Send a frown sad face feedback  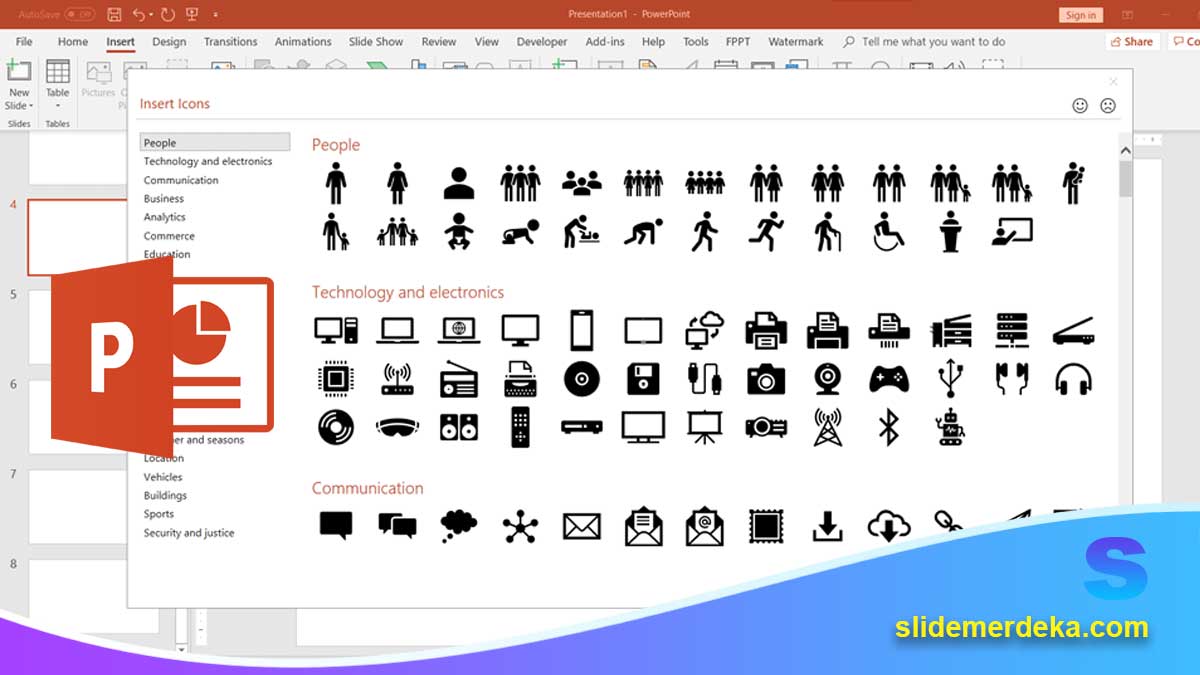pos(1108,105)
